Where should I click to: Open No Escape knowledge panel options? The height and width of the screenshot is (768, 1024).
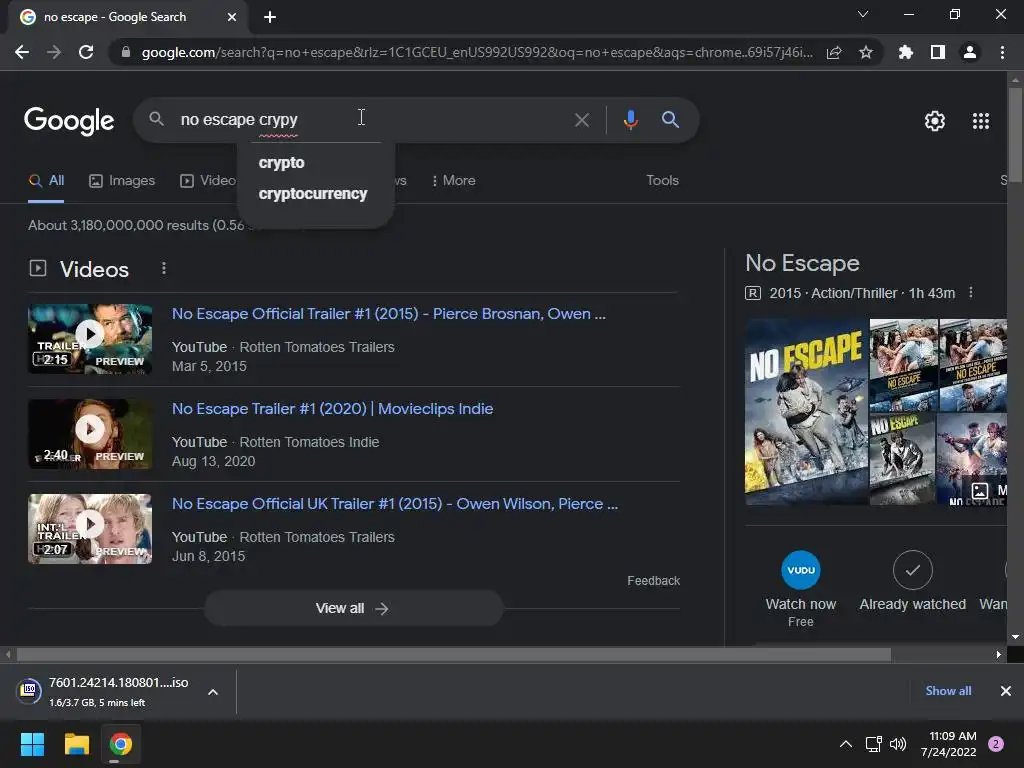(971, 293)
